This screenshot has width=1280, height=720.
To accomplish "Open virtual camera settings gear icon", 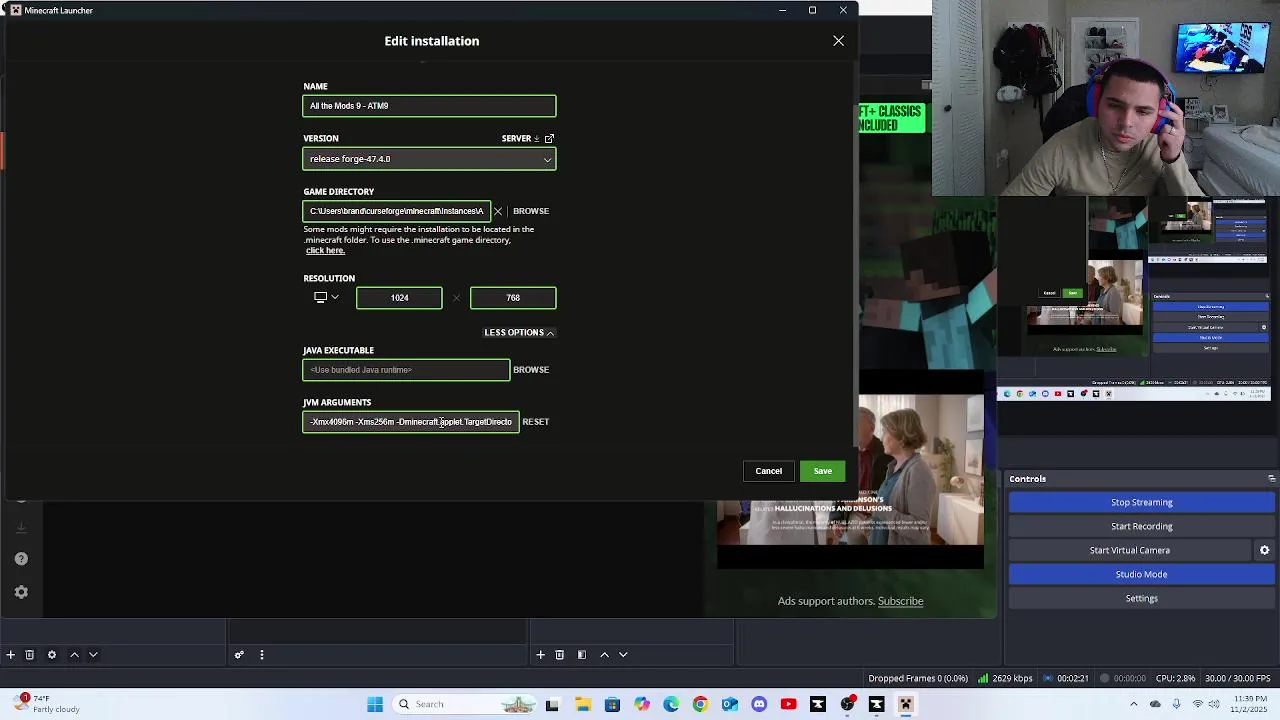I will [x=1264, y=550].
